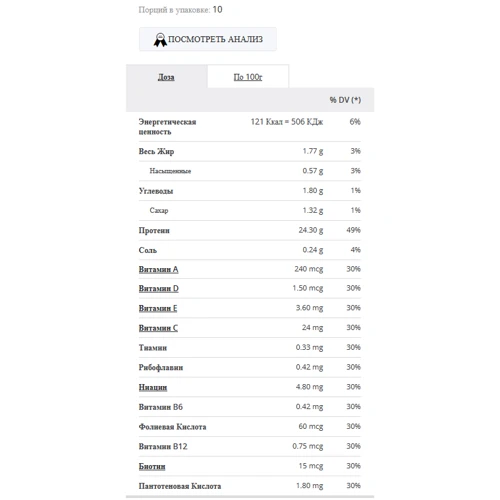Select the Углеводы row label
Image resolution: width=500 pixels, height=500 pixels.
[156, 191]
